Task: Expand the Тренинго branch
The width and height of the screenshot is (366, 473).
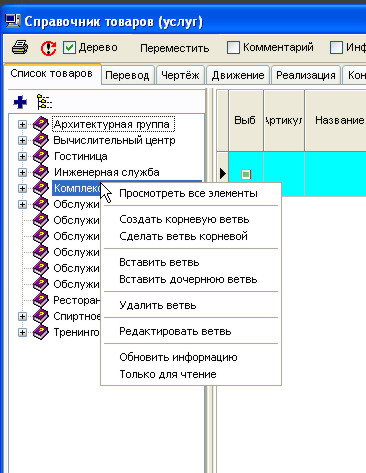Action: pos(22,332)
